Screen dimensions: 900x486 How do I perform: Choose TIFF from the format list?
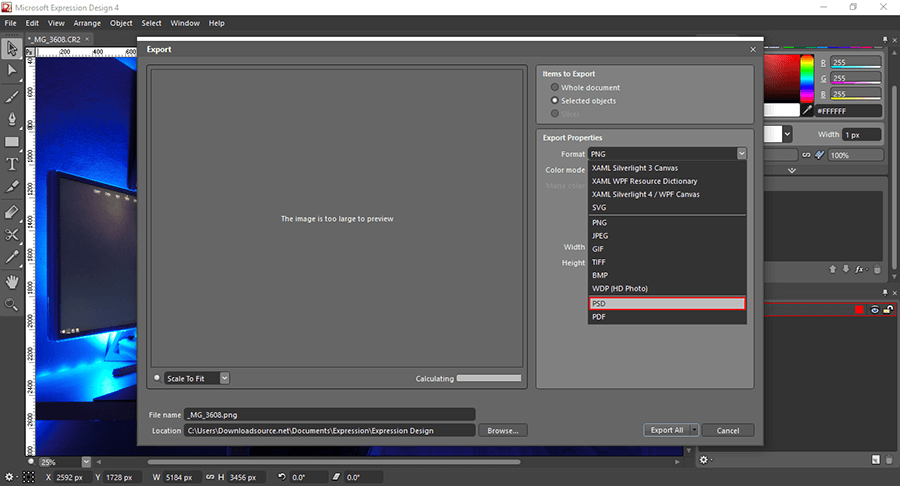click(667, 262)
